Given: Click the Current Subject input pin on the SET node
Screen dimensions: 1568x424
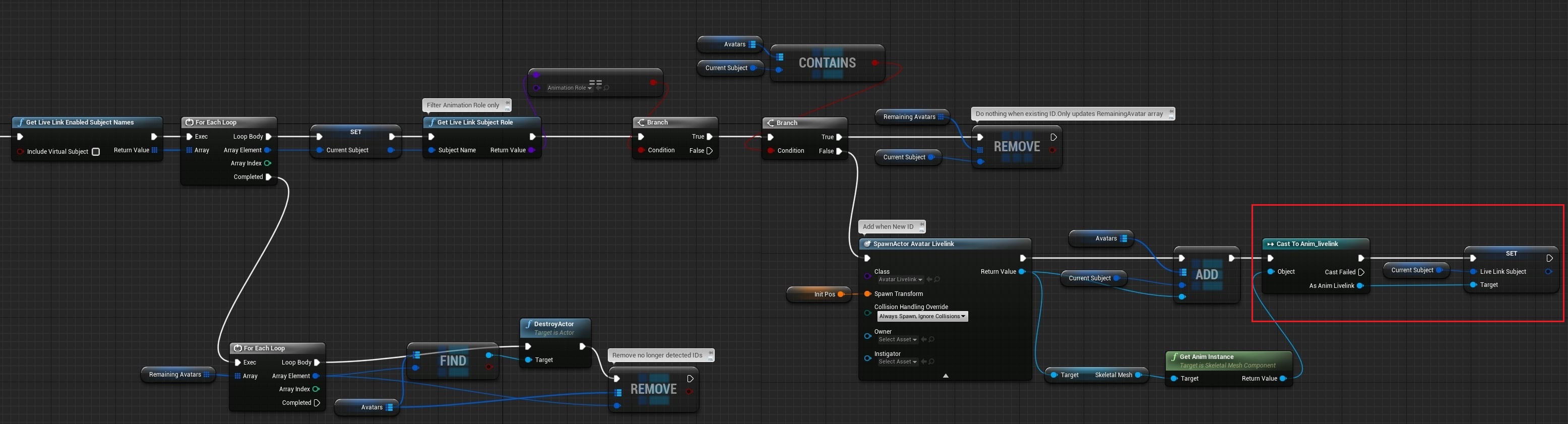Looking at the screenshot, I should point(320,150).
